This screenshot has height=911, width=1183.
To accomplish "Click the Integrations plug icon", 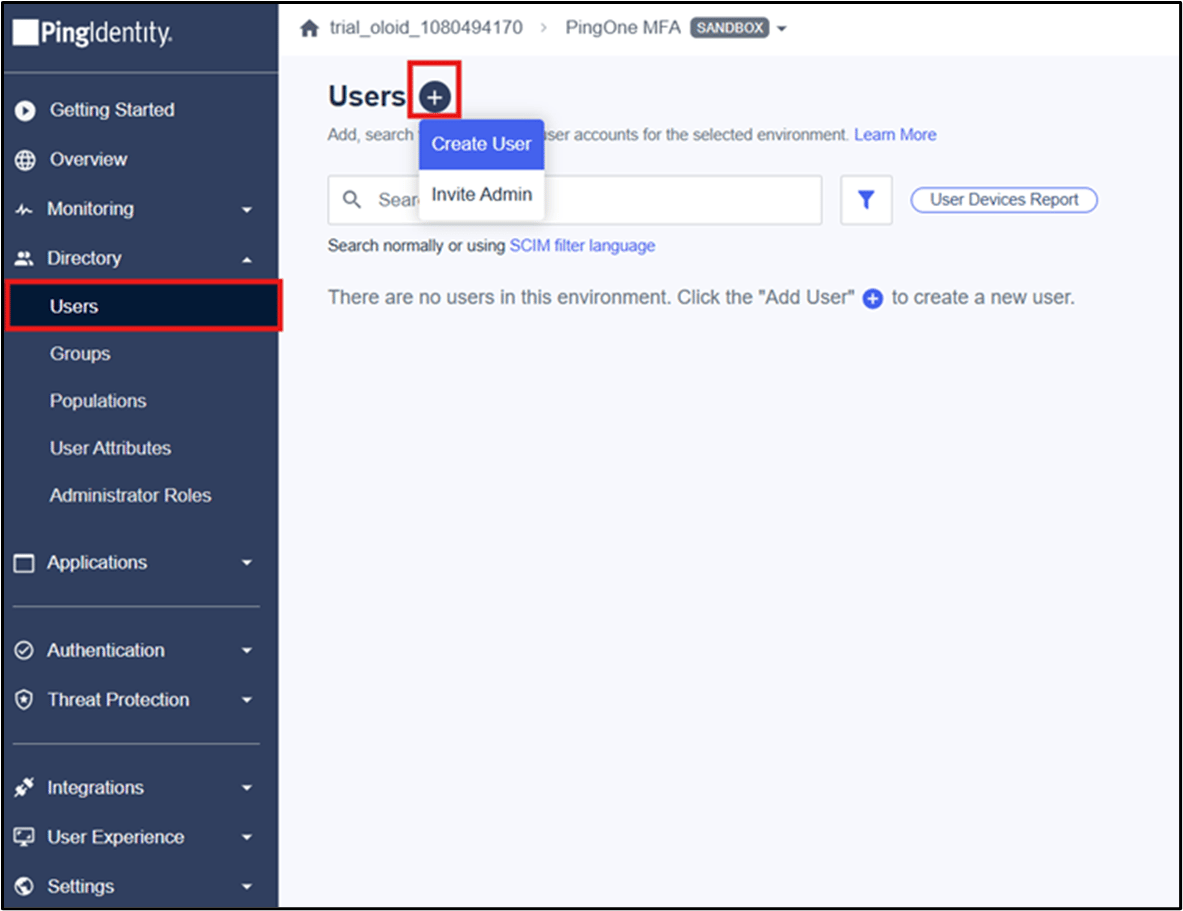I will 24,787.
